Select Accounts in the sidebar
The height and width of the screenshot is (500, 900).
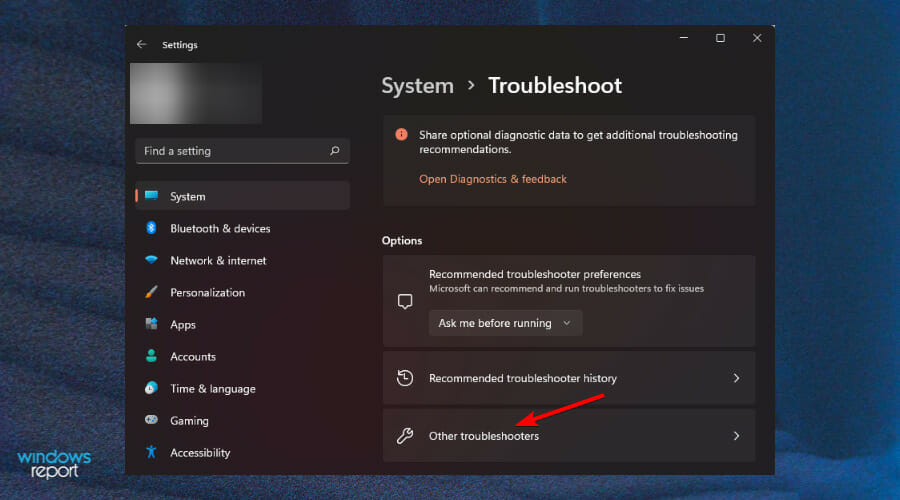click(x=242, y=356)
